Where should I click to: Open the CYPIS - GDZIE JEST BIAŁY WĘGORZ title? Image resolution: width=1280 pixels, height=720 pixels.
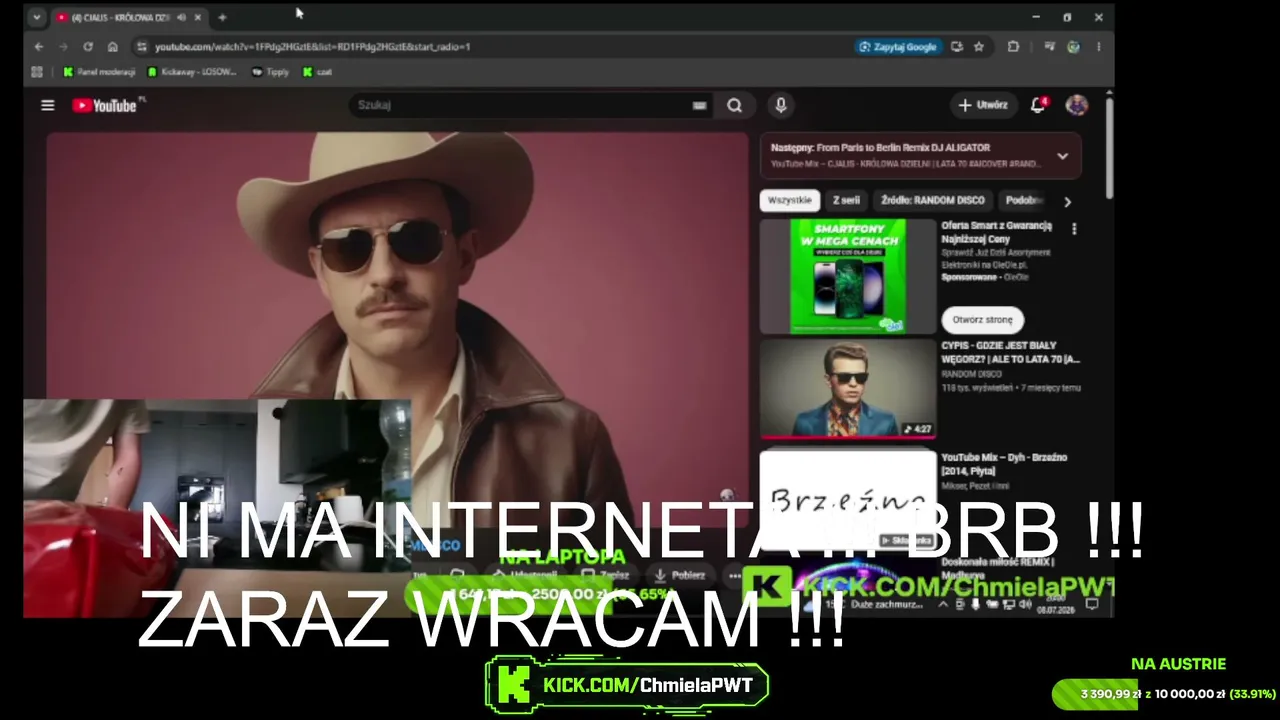tap(1010, 352)
